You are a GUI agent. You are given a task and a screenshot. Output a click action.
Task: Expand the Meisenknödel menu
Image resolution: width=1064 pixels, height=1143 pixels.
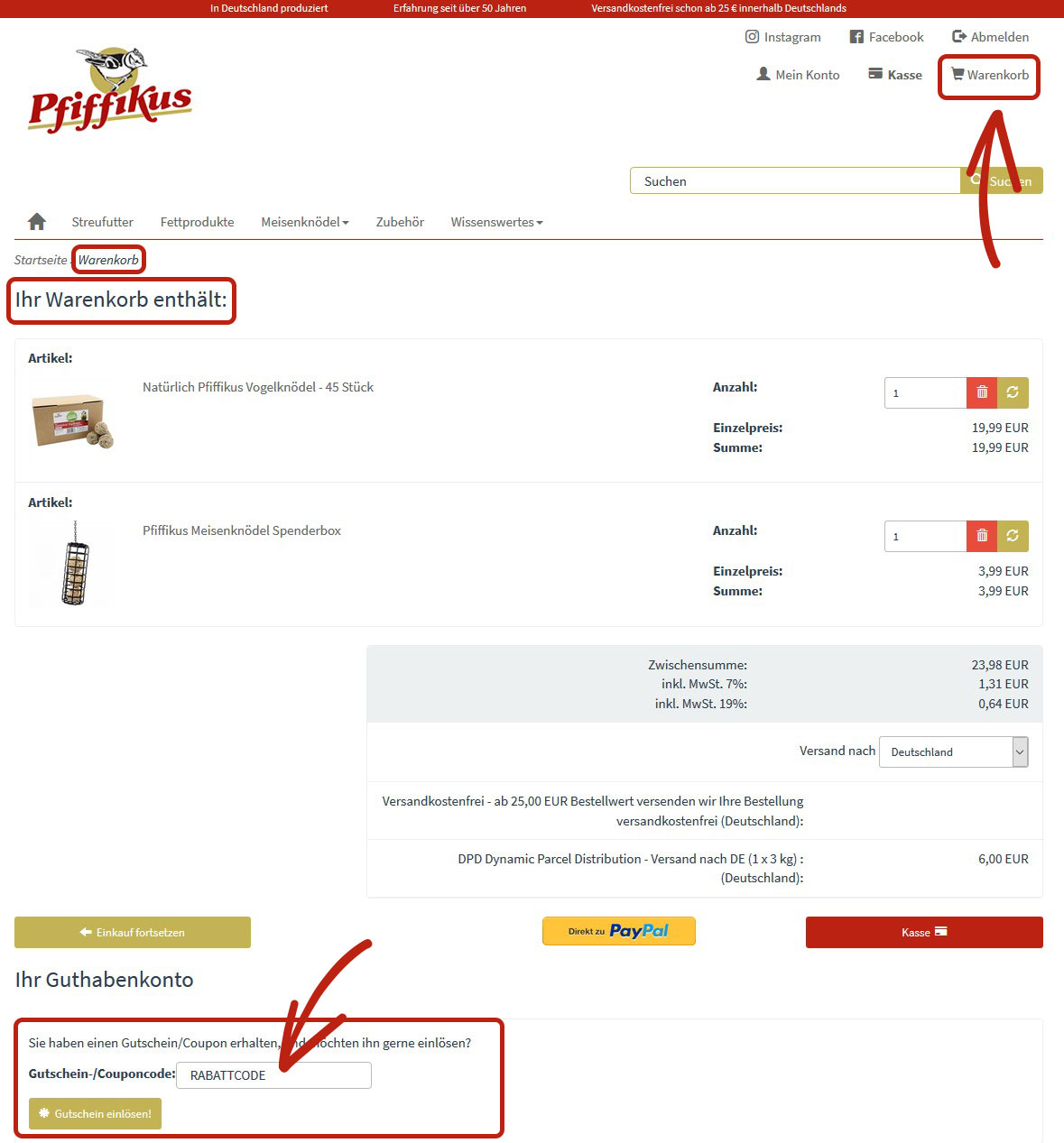[x=304, y=222]
